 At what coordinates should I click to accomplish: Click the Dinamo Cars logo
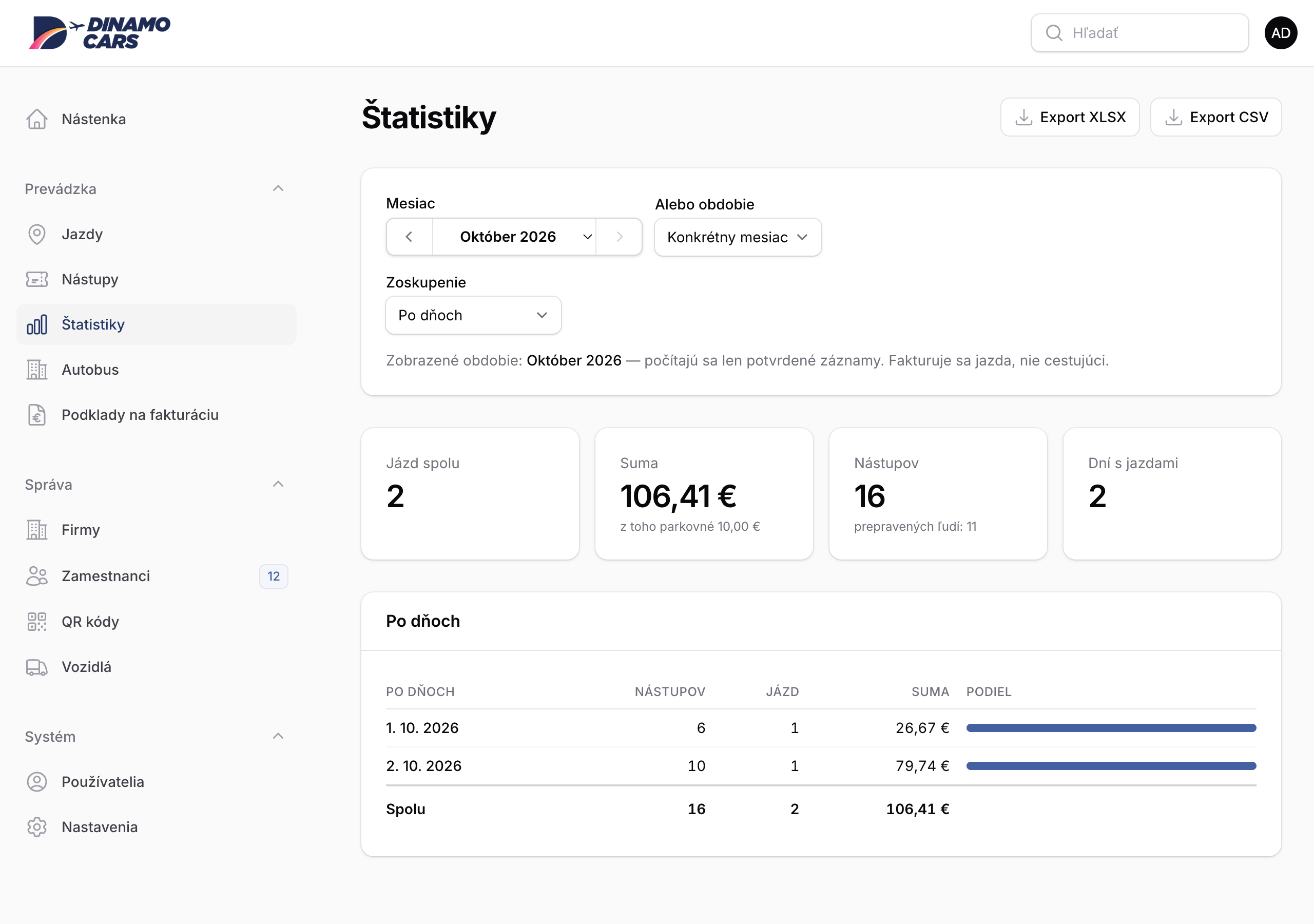pos(100,33)
